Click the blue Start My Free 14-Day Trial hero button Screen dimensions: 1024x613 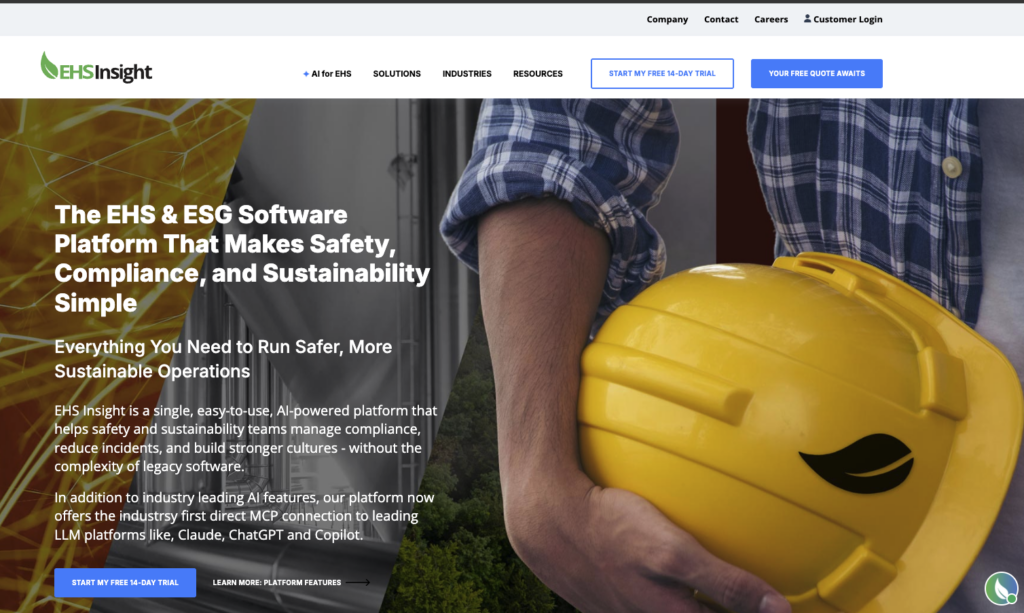[x=125, y=582]
